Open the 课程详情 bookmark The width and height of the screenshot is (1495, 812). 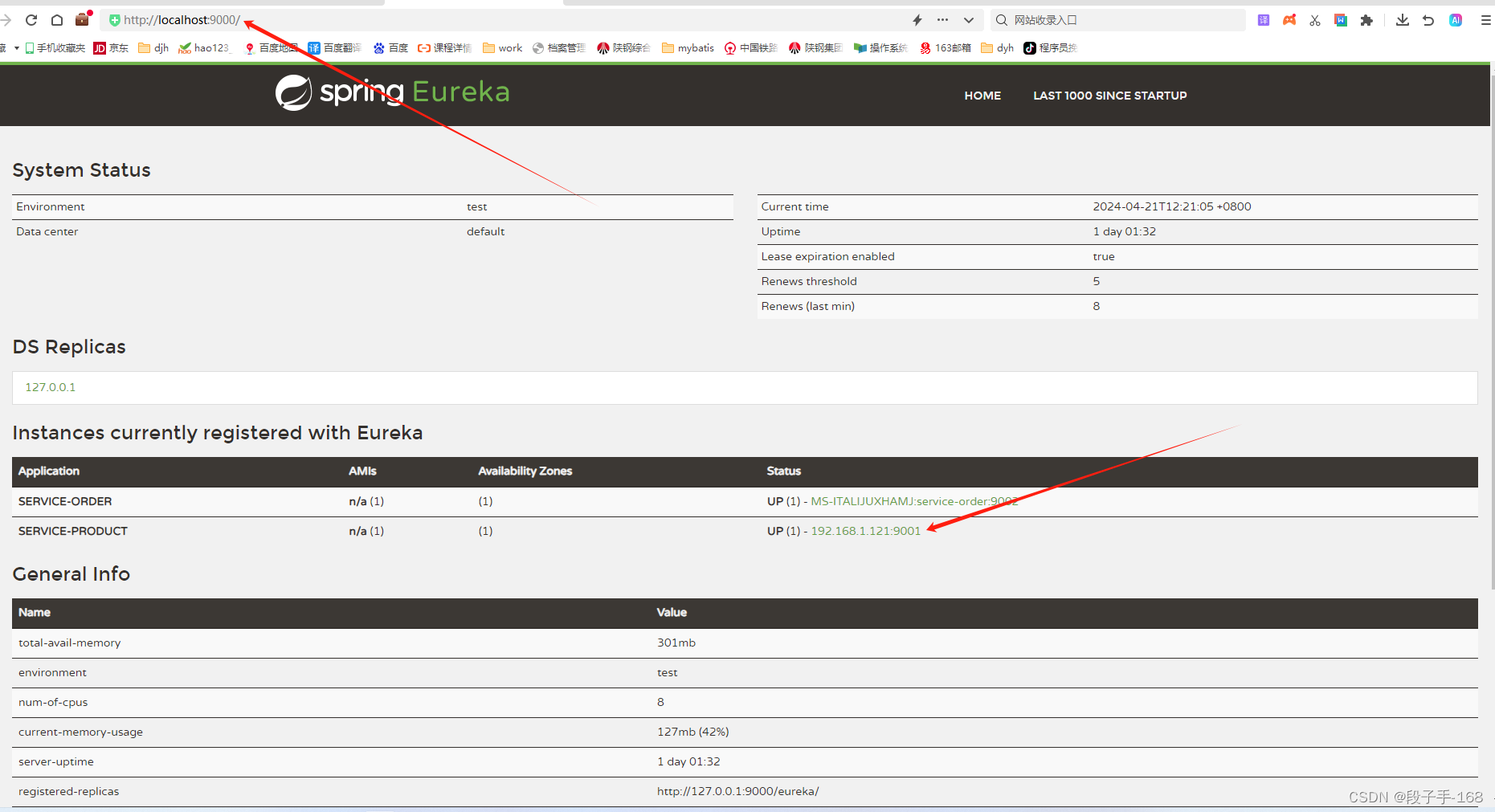(x=444, y=48)
